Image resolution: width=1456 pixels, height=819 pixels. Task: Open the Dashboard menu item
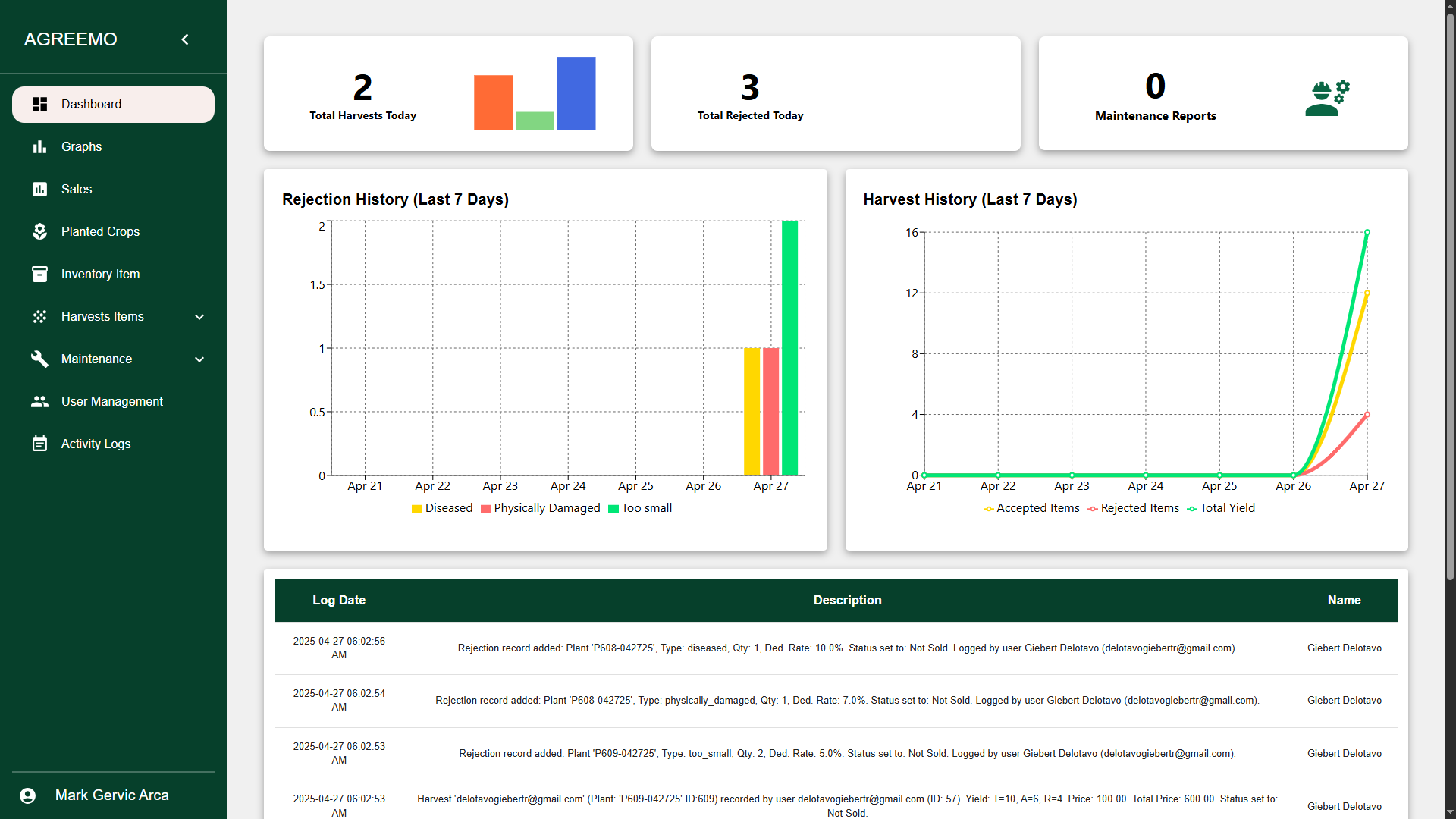pos(113,105)
